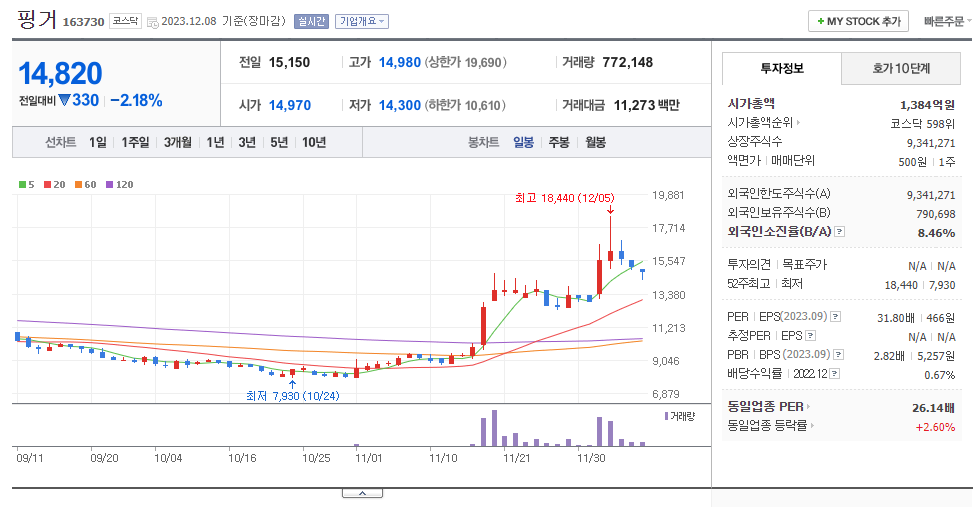The height and width of the screenshot is (507, 977).
Task: Switch to the 호가10단계 tab
Action: pyautogui.click(x=901, y=69)
